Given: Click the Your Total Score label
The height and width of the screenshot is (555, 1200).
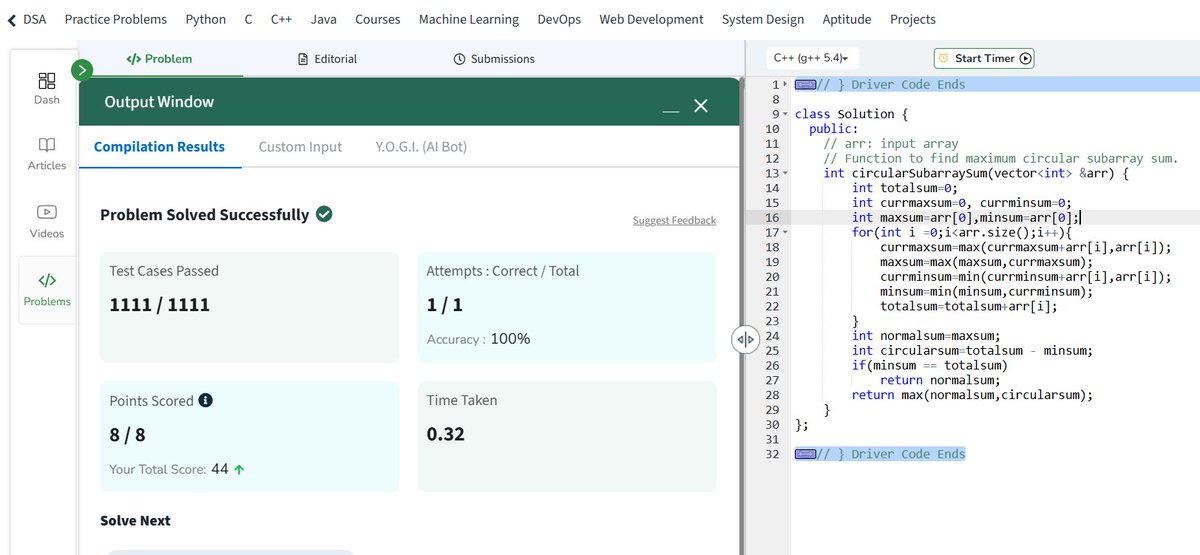Looking at the screenshot, I should coord(158,469).
